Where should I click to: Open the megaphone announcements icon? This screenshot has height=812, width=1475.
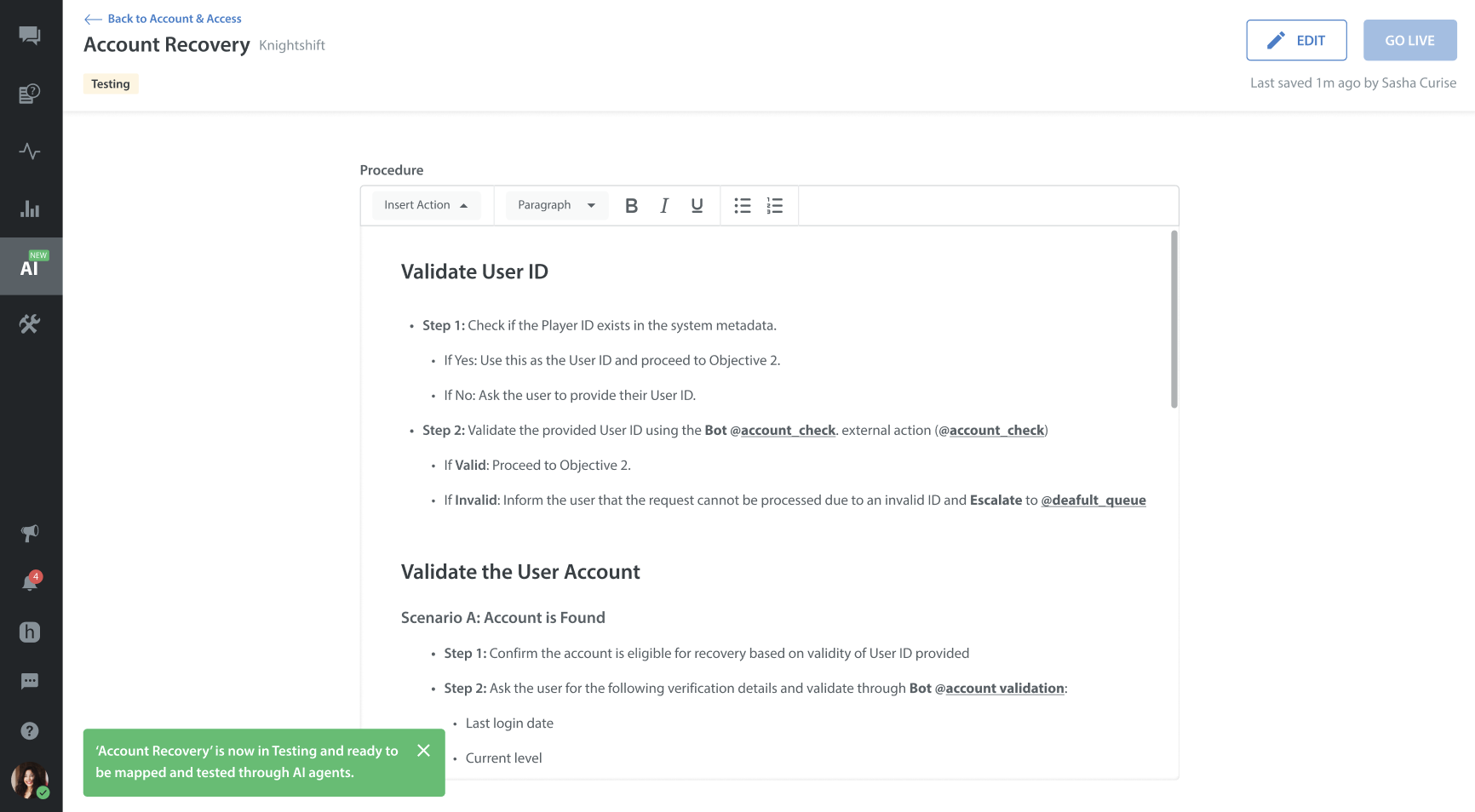click(30, 534)
